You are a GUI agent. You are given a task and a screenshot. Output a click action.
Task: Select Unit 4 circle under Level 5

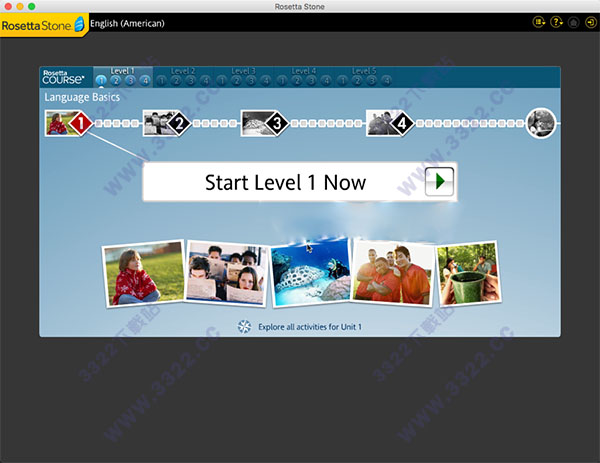click(x=386, y=81)
